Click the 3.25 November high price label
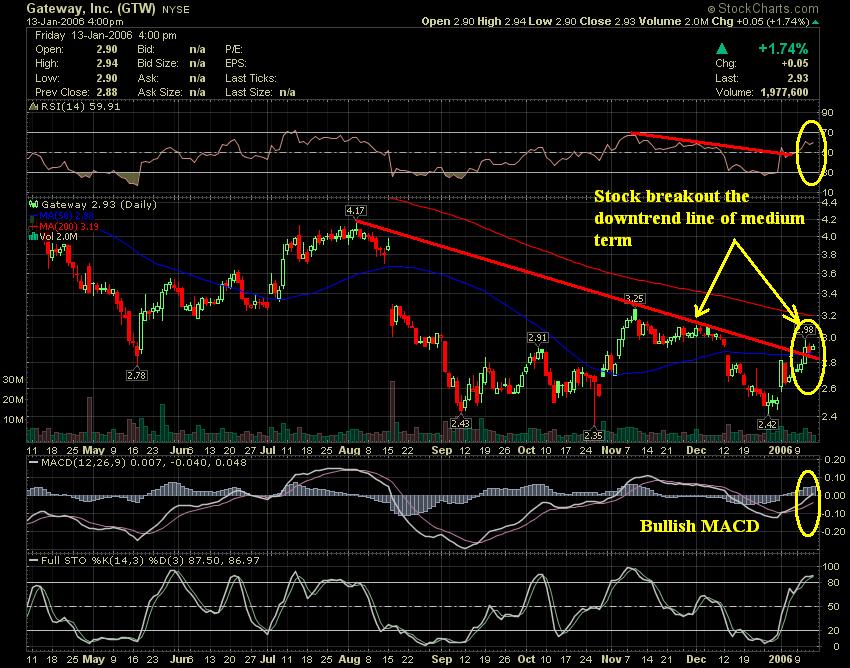This screenshot has width=850, height=668. [634, 299]
